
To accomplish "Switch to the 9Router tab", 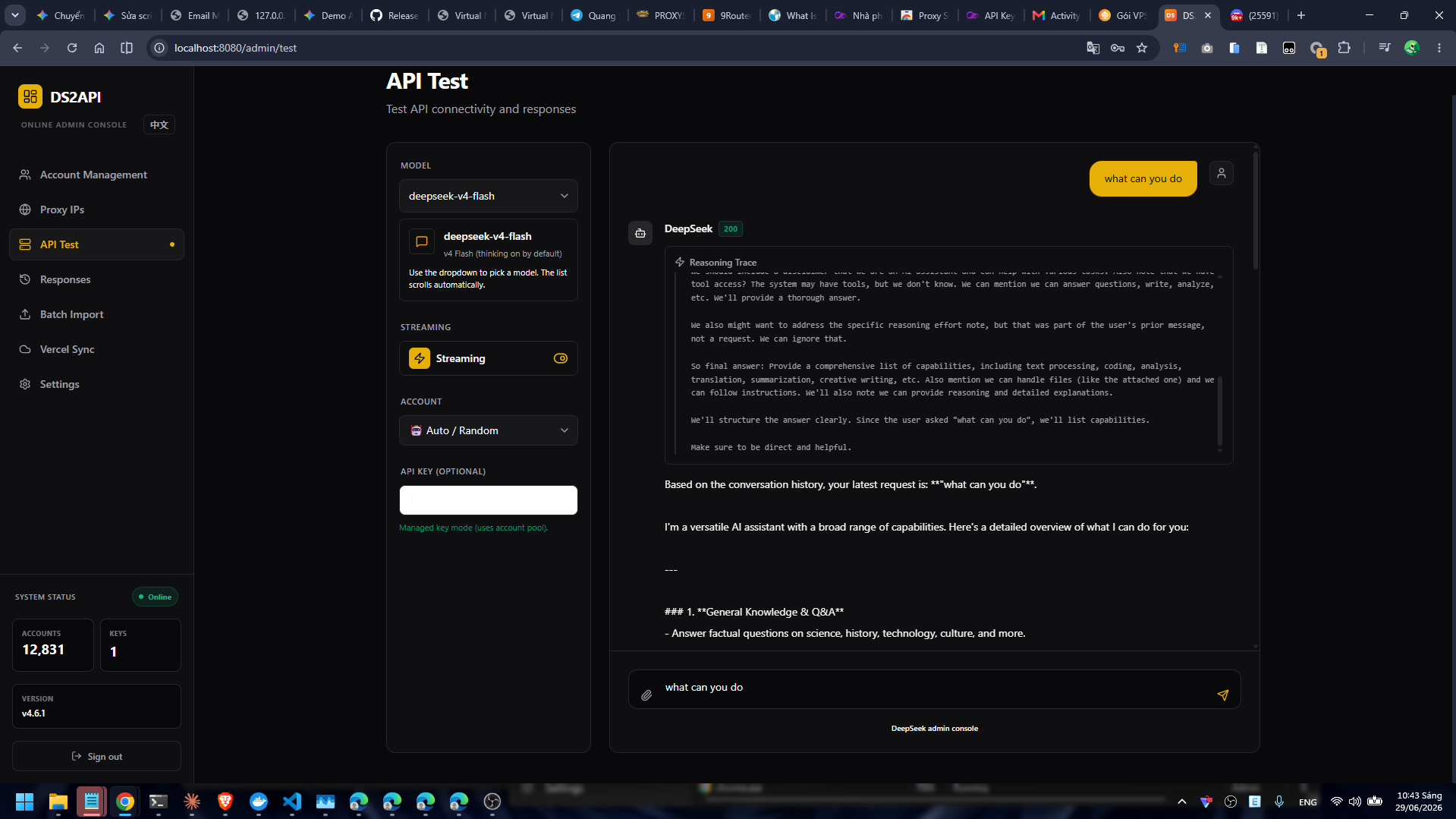I will (x=727, y=15).
